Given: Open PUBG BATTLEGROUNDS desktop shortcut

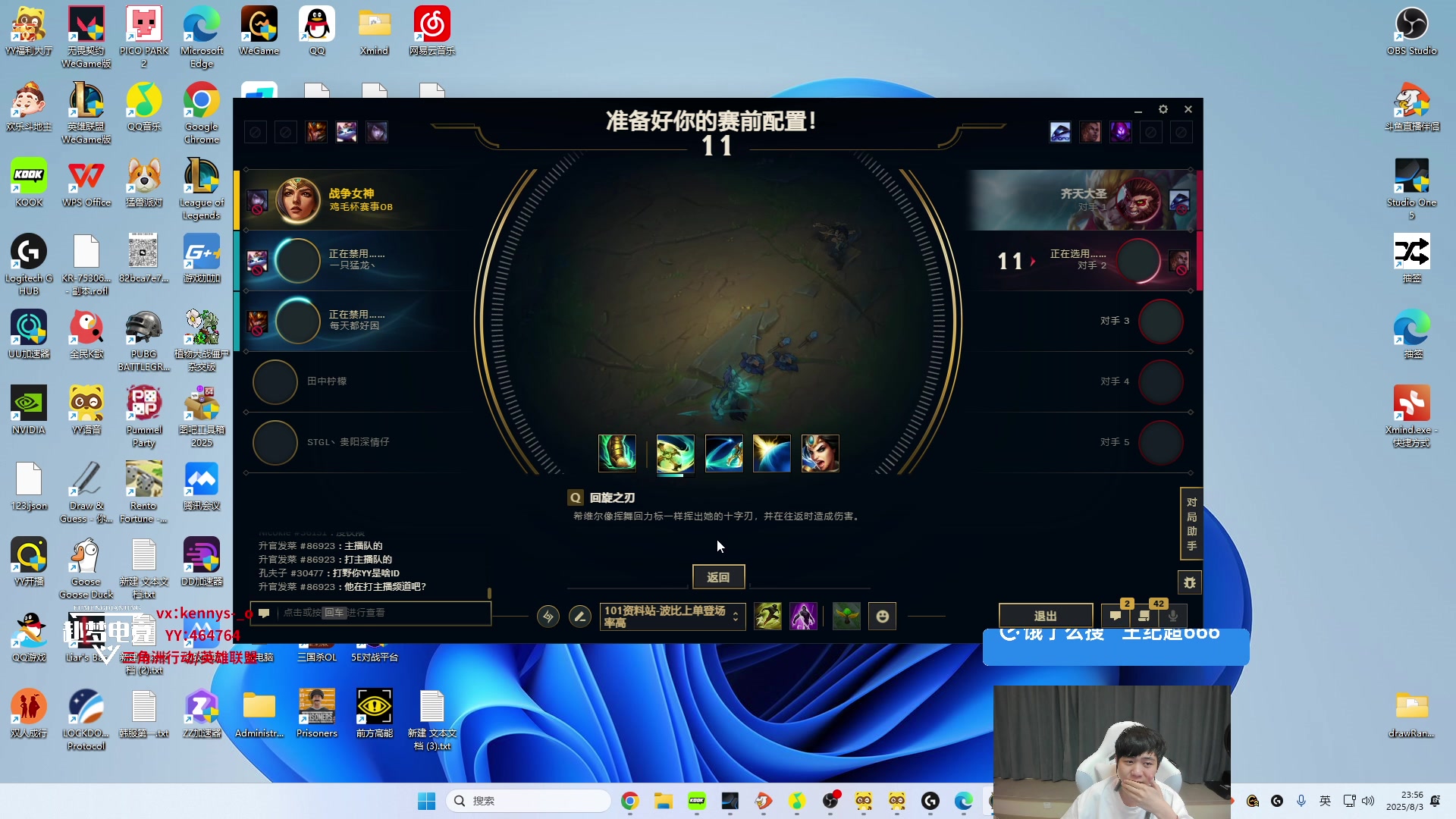Looking at the screenshot, I should point(143,340).
